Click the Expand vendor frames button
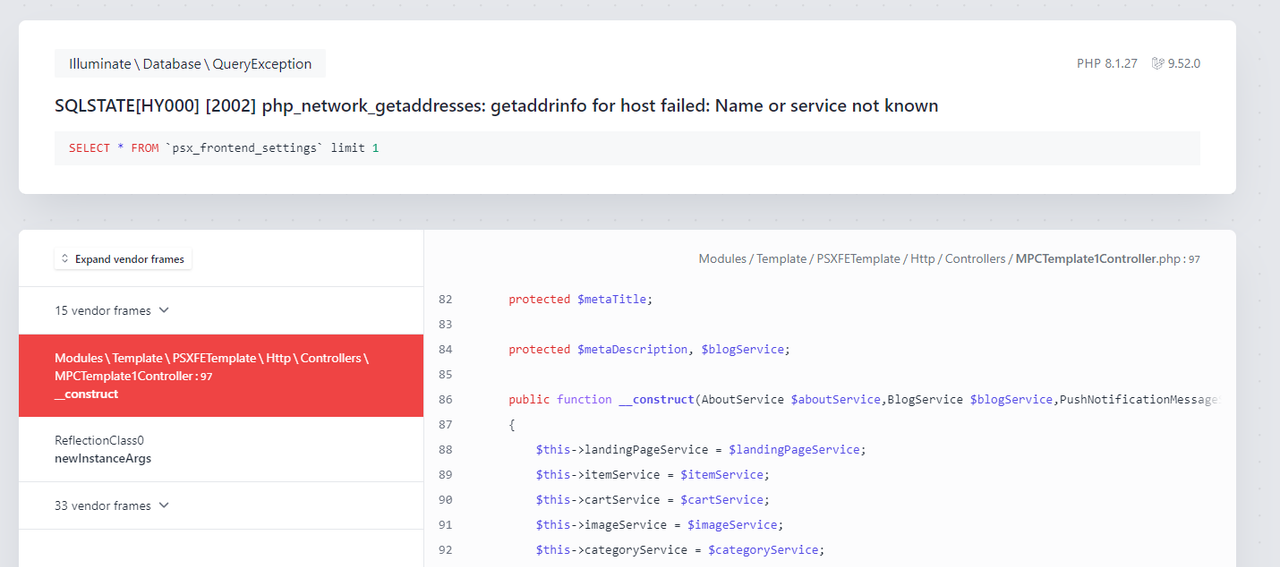The width and height of the screenshot is (1280, 567). click(x=123, y=259)
